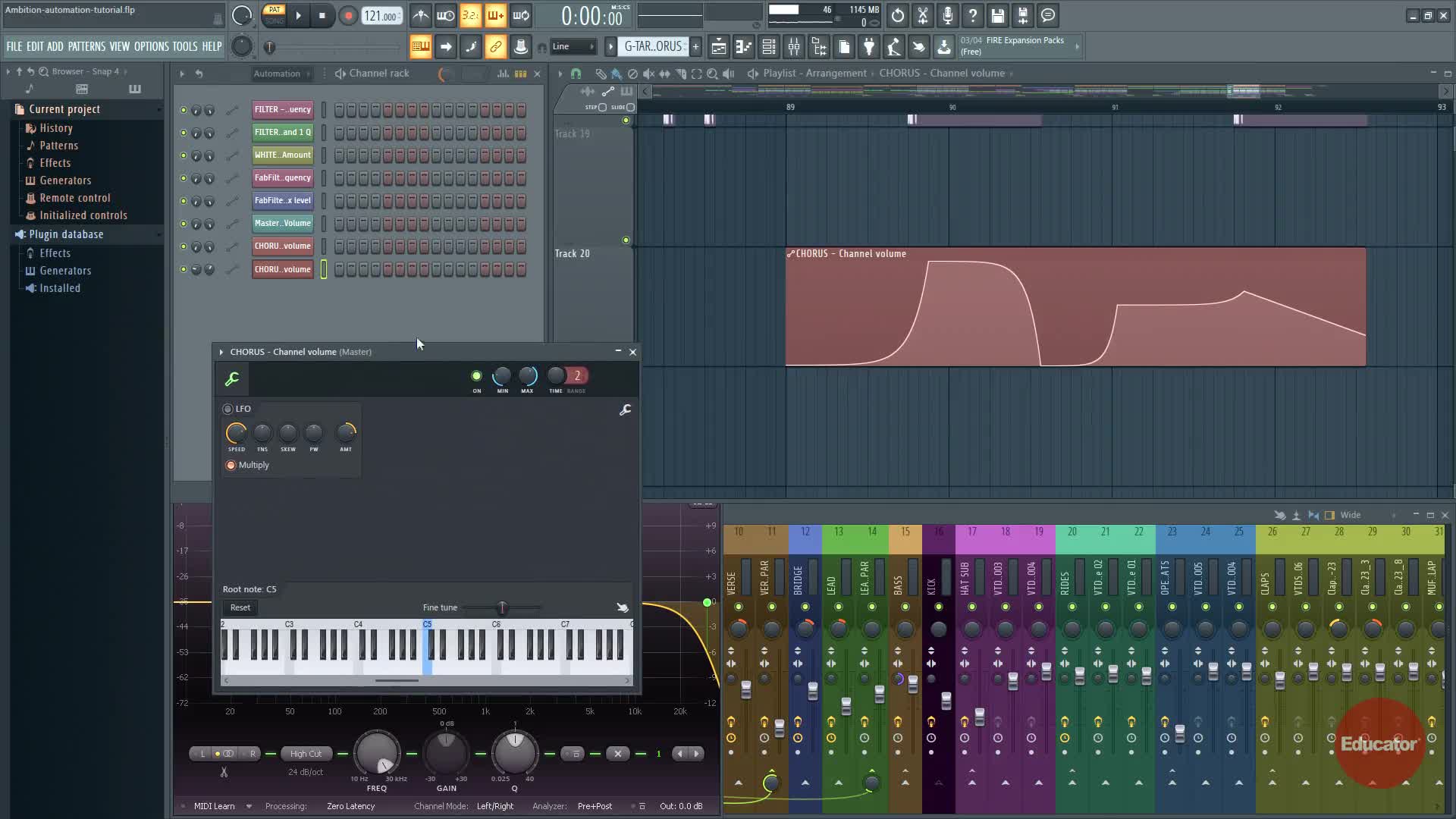The image size is (1456, 819).
Task: Click the microphone one-click recording icon
Action: pyautogui.click(x=948, y=16)
